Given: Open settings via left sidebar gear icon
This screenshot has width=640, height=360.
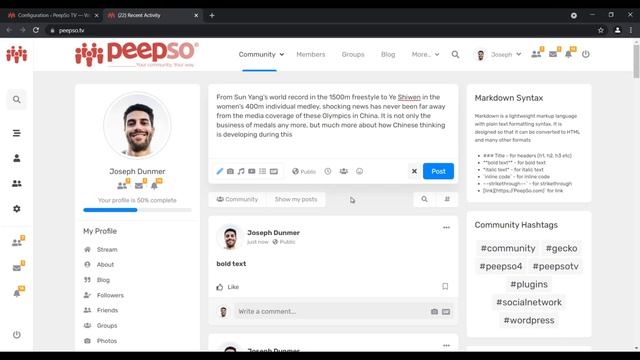Looking at the screenshot, I should click(x=17, y=209).
